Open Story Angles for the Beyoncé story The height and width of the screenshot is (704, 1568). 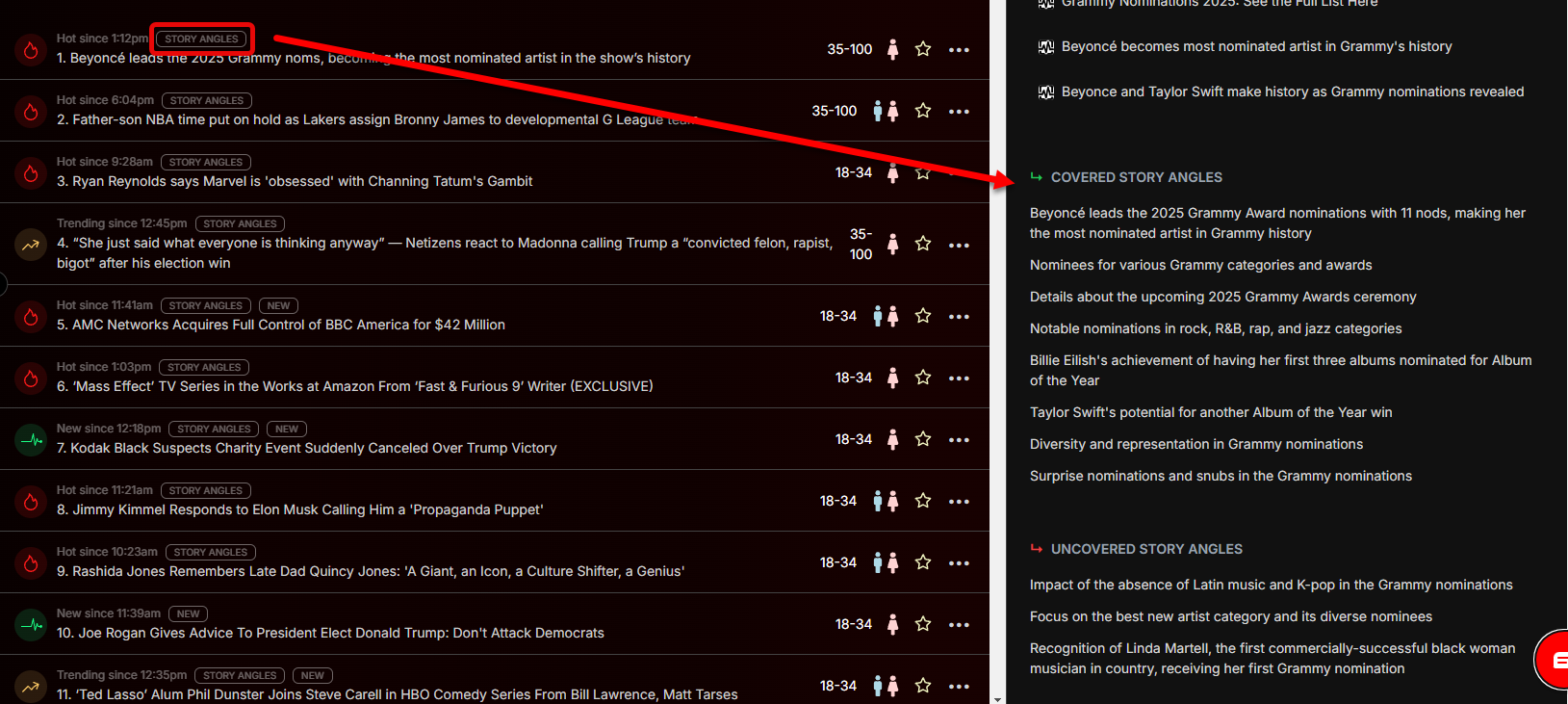pos(201,39)
